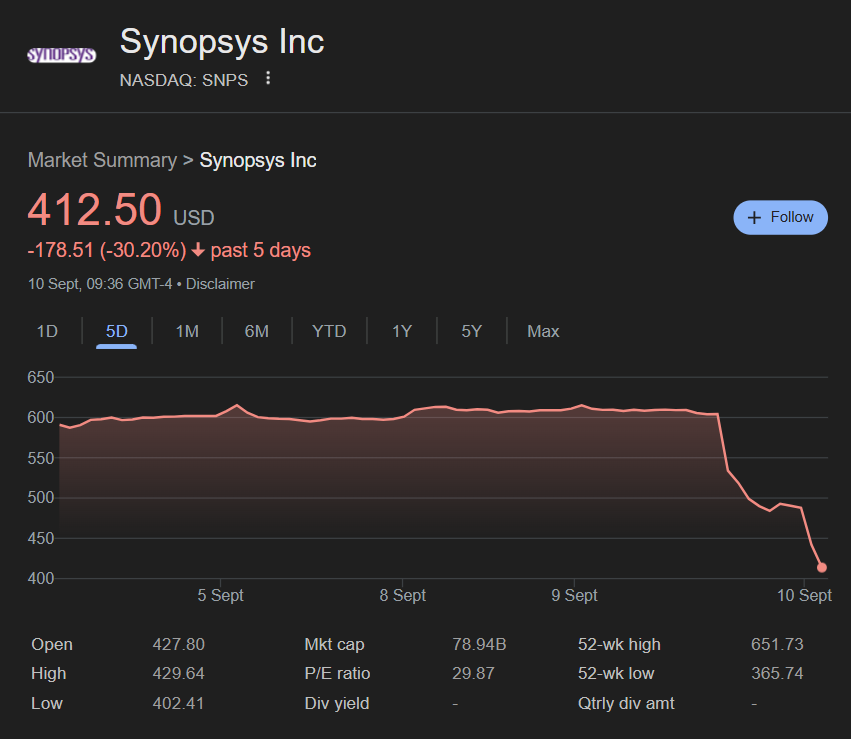Show the 6M chart range
The width and height of the screenshot is (851, 739).
coord(257,331)
